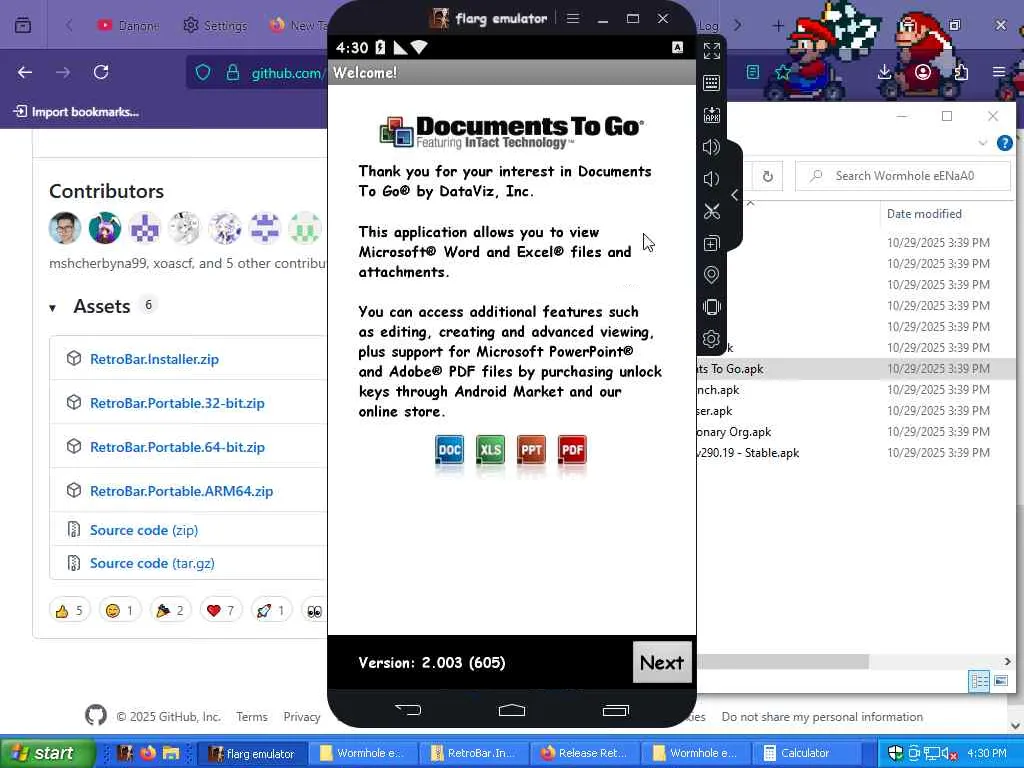Click Next in Documents To Go welcome

pyautogui.click(x=662, y=662)
